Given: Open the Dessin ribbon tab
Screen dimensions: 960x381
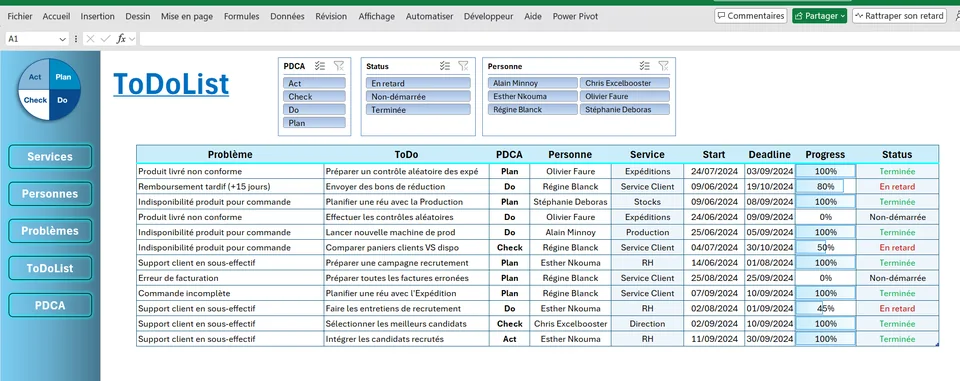Looking at the screenshot, I should (138, 17).
